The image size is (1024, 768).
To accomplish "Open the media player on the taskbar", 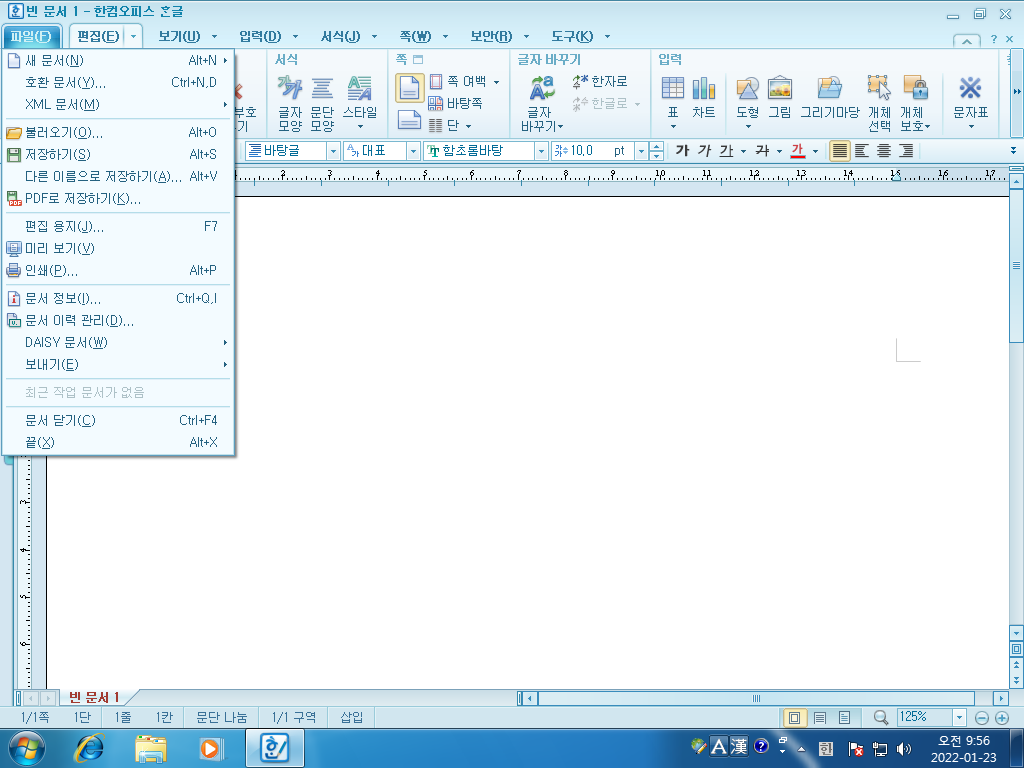I will click(210, 748).
